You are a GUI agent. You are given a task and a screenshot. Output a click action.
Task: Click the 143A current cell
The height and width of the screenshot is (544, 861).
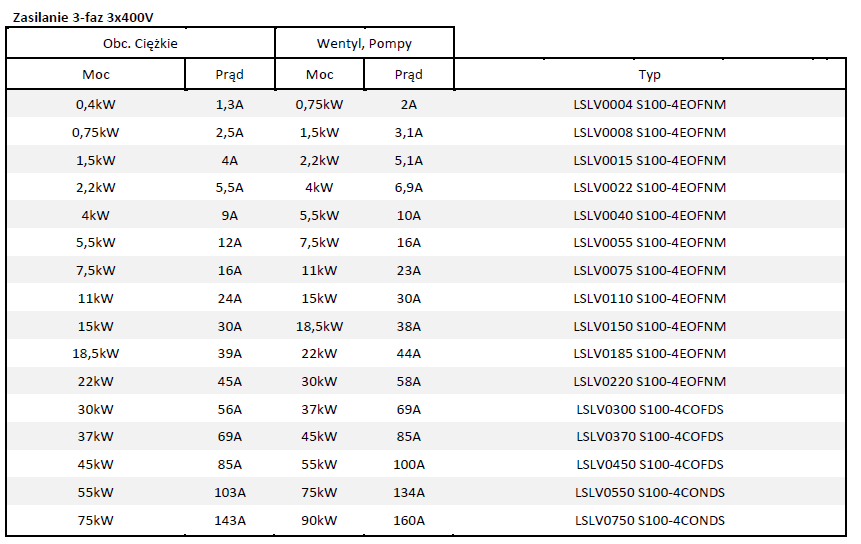point(230,520)
